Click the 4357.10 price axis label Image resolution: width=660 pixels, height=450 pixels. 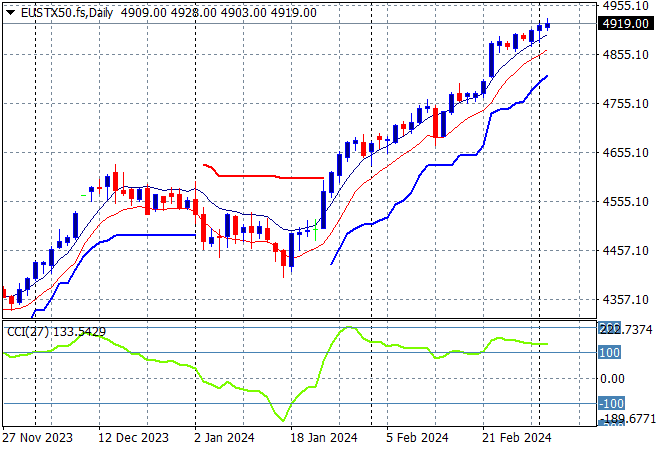(625, 299)
